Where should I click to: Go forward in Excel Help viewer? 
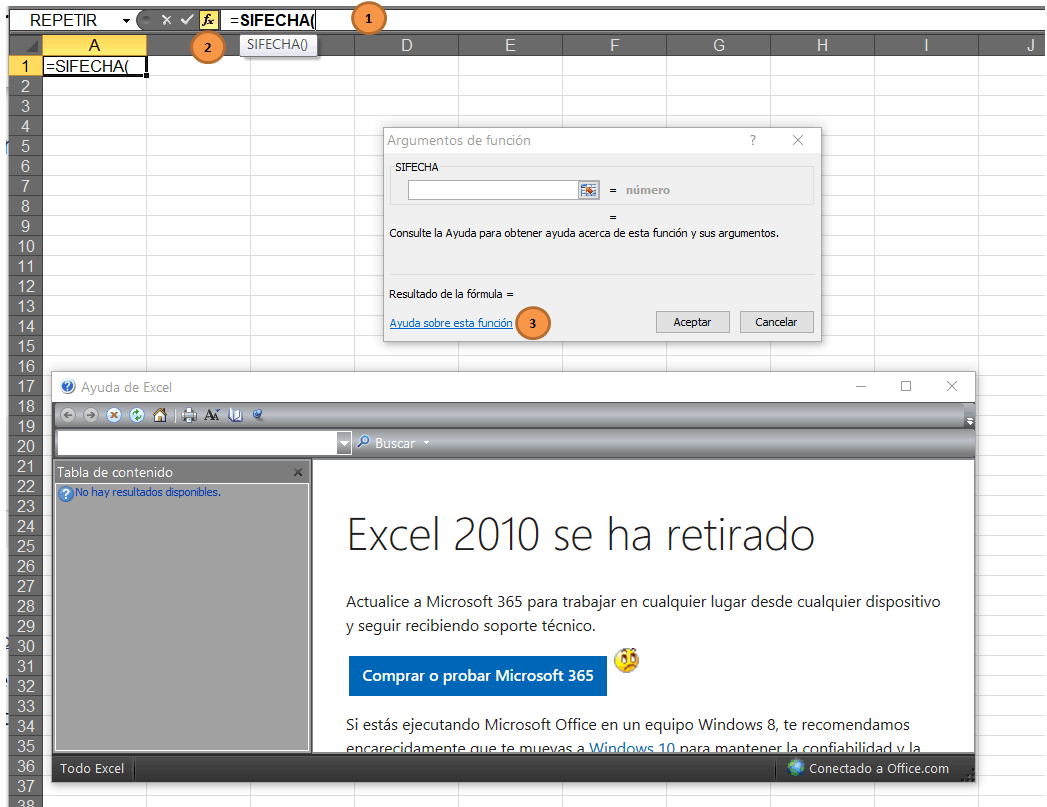tap(91, 415)
